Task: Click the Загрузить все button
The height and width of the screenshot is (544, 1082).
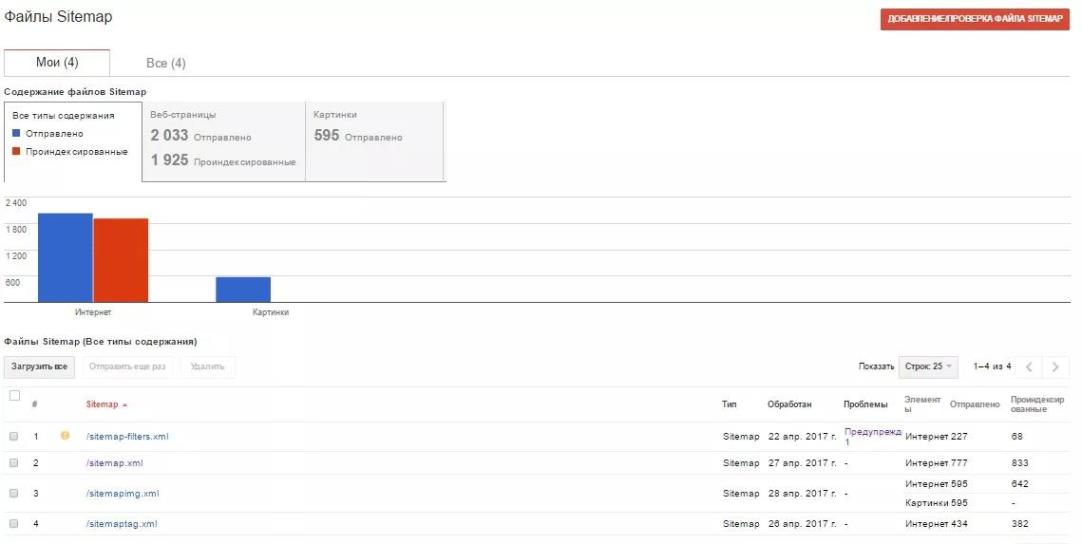Action: (x=39, y=367)
